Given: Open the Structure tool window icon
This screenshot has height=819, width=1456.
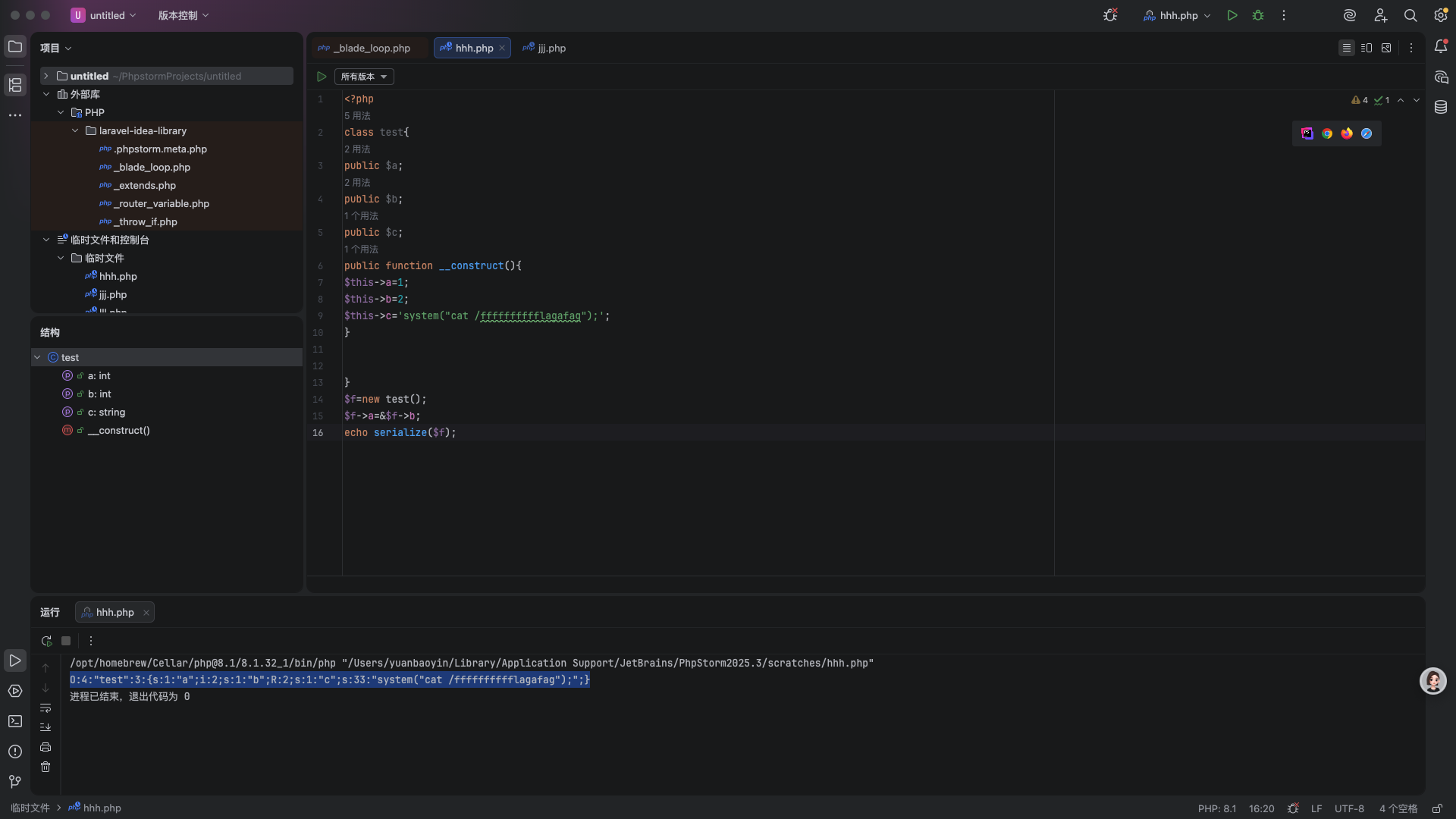Looking at the screenshot, I should (x=15, y=85).
